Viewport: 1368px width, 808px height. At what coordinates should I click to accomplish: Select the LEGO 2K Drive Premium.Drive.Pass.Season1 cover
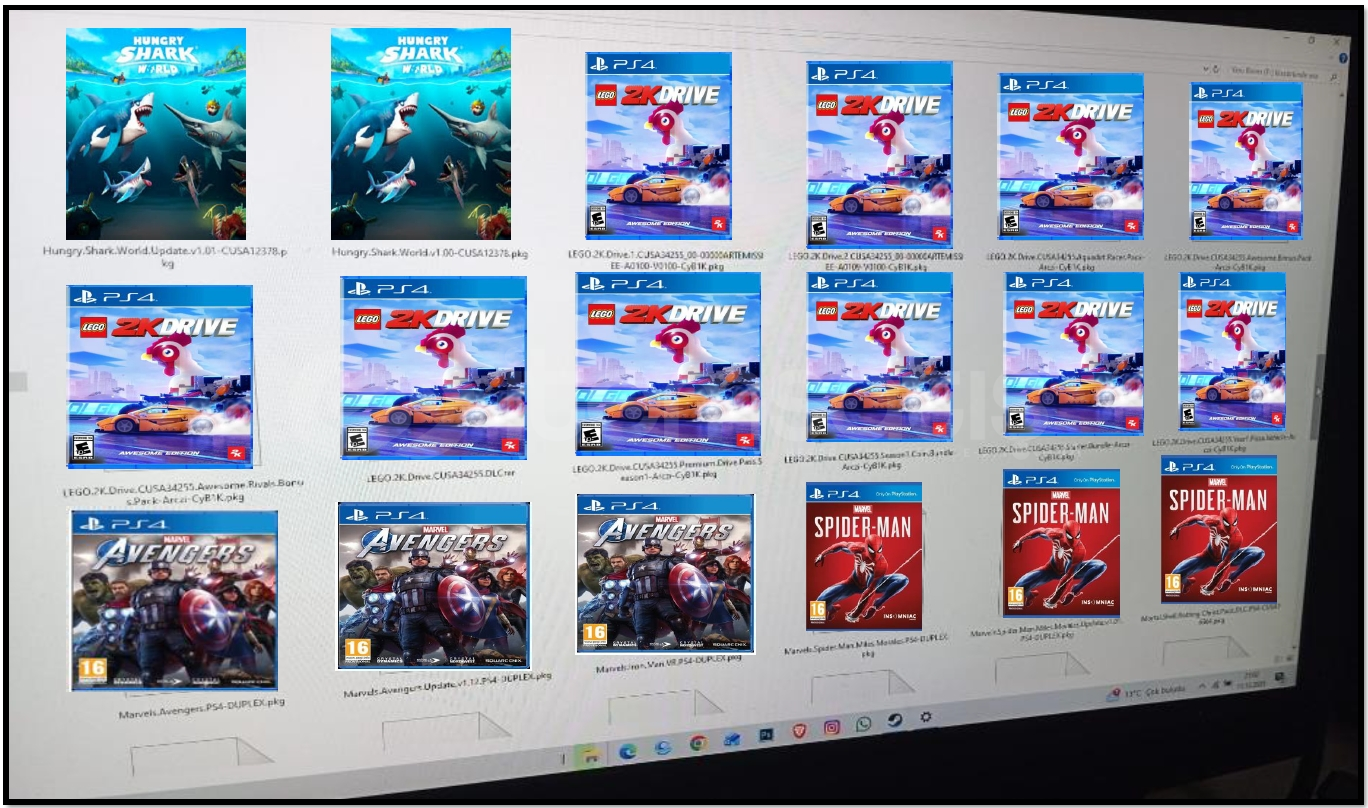point(668,364)
